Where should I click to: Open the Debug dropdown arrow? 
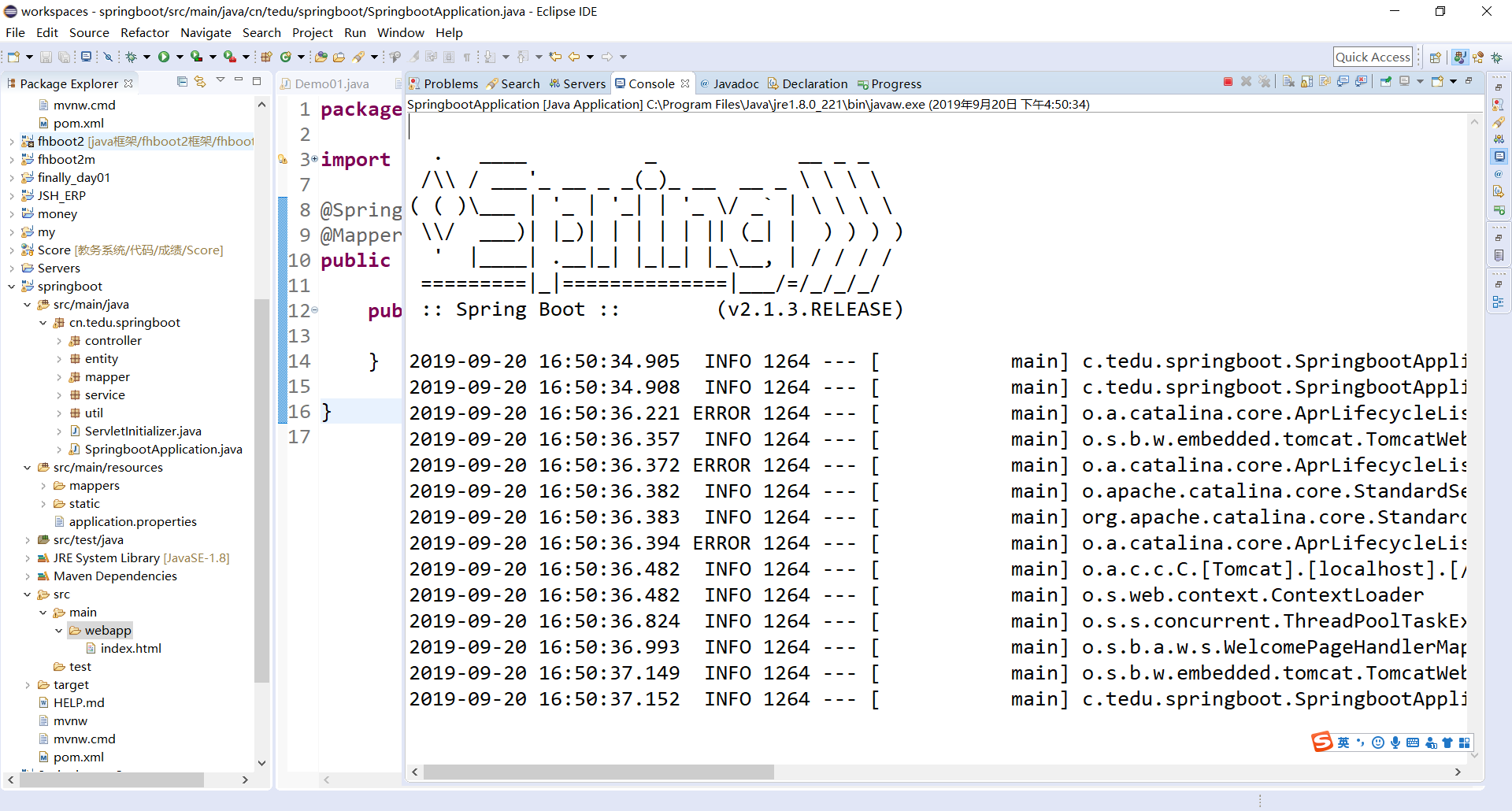(146, 57)
